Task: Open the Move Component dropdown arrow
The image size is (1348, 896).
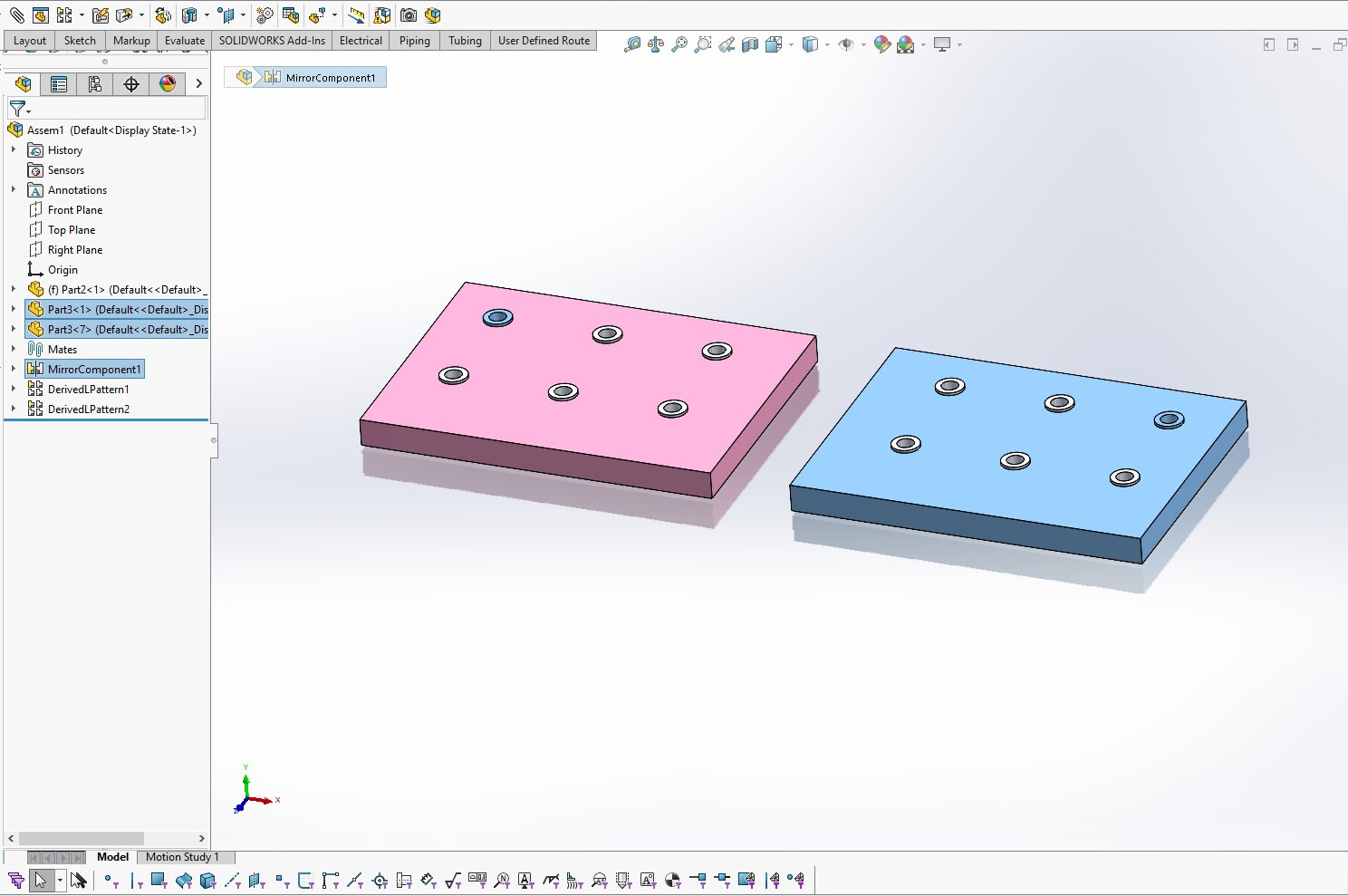Action: tap(141, 15)
